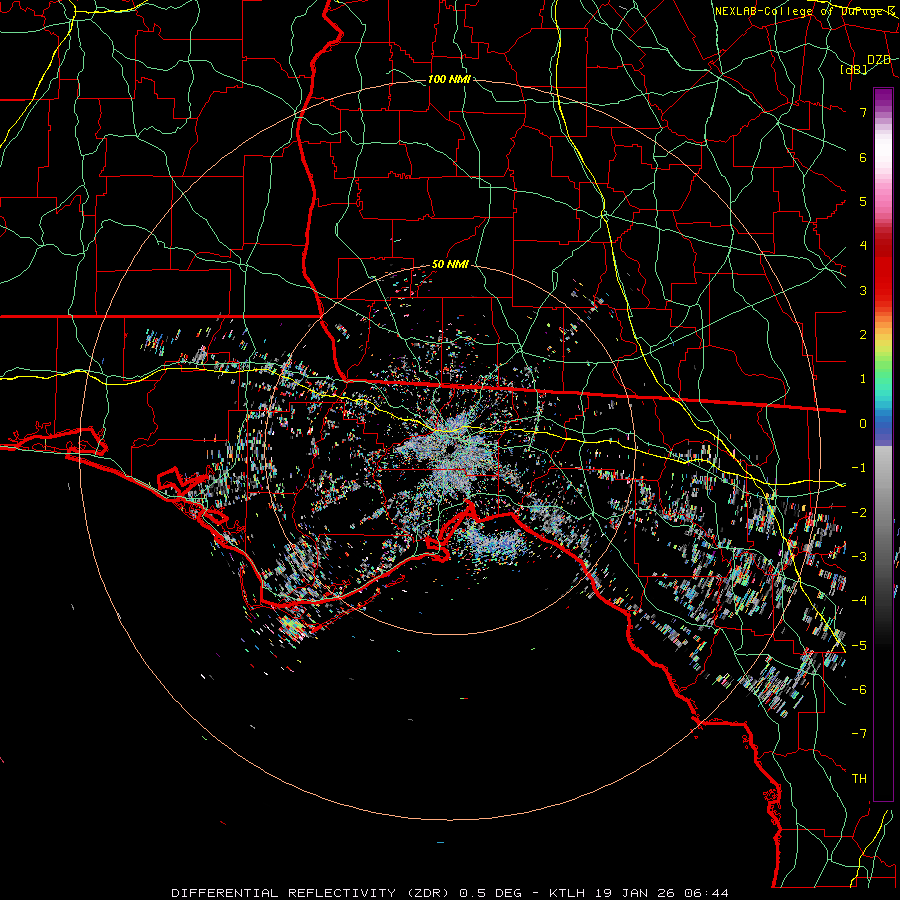Click the 7 value on color scale
The image size is (900, 900).
pos(863,112)
